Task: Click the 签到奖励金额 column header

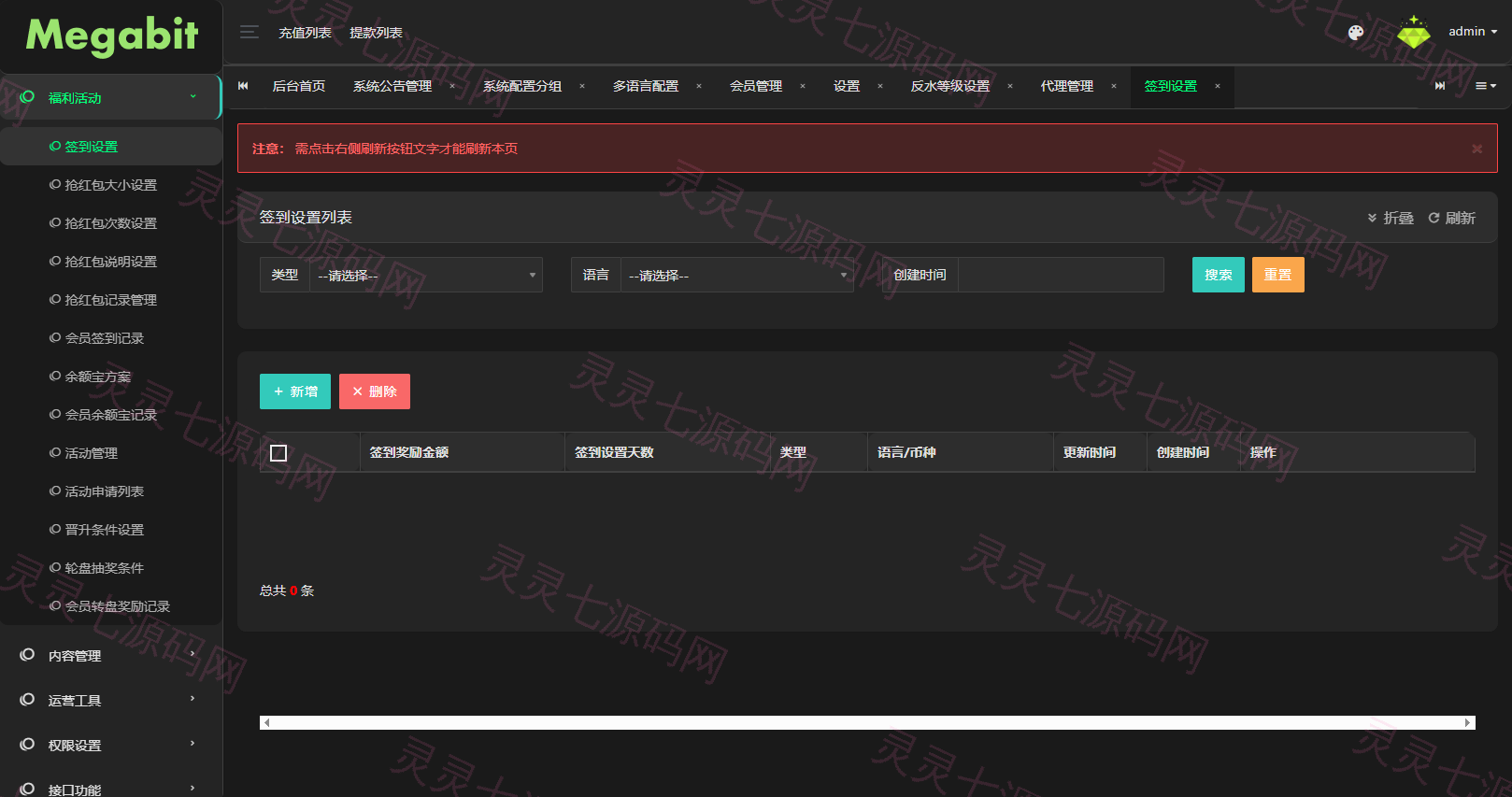Action: point(409,452)
